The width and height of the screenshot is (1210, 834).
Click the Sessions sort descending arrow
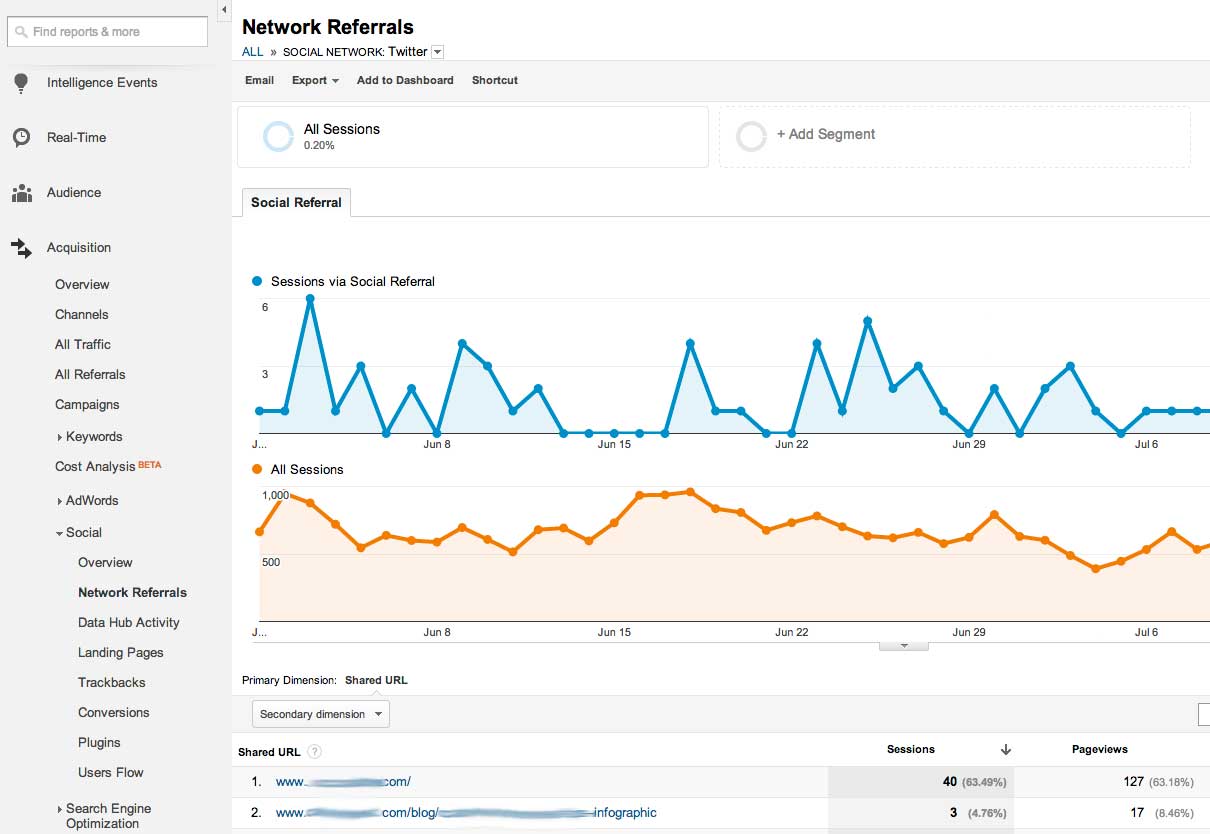click(x=1005, y=750)
